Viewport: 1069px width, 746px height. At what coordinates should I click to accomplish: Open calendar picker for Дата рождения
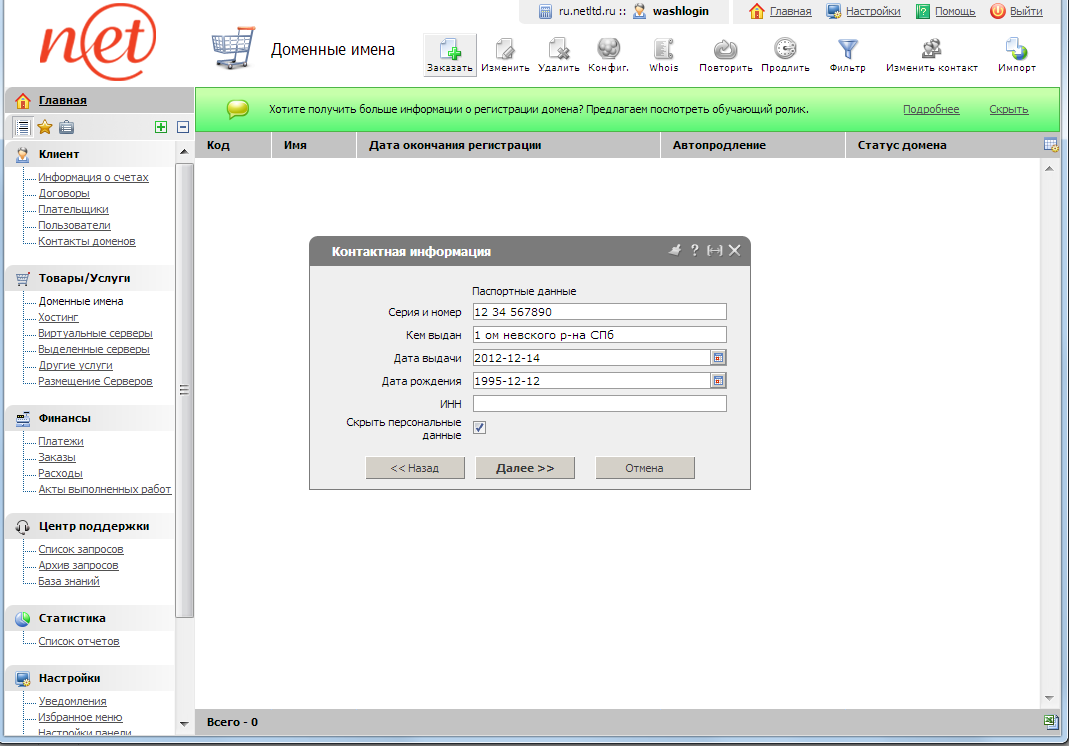pyautogui.click(x=718, y=381)
